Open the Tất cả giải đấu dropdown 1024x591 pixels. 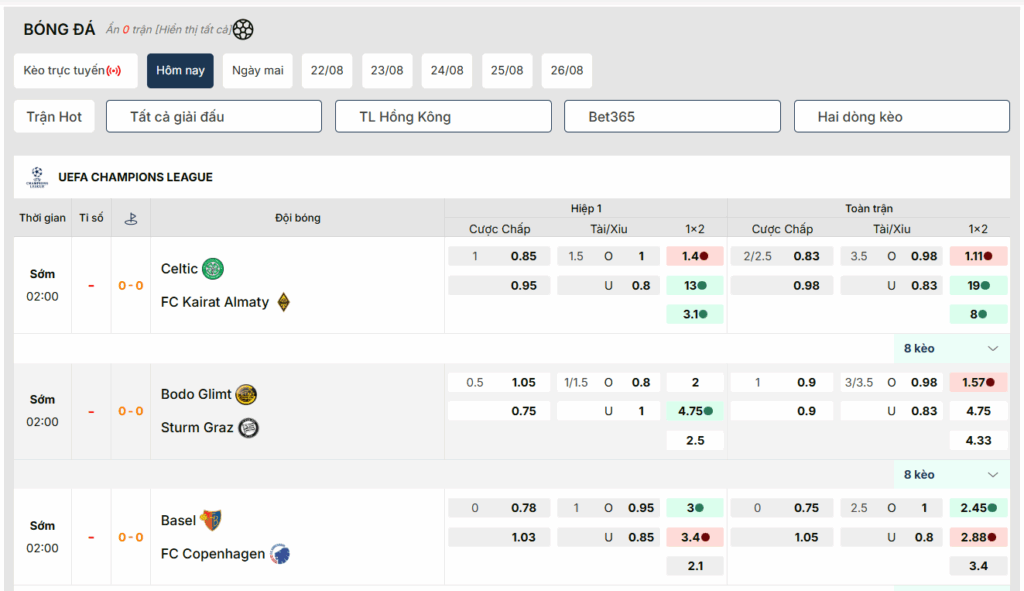214,117
